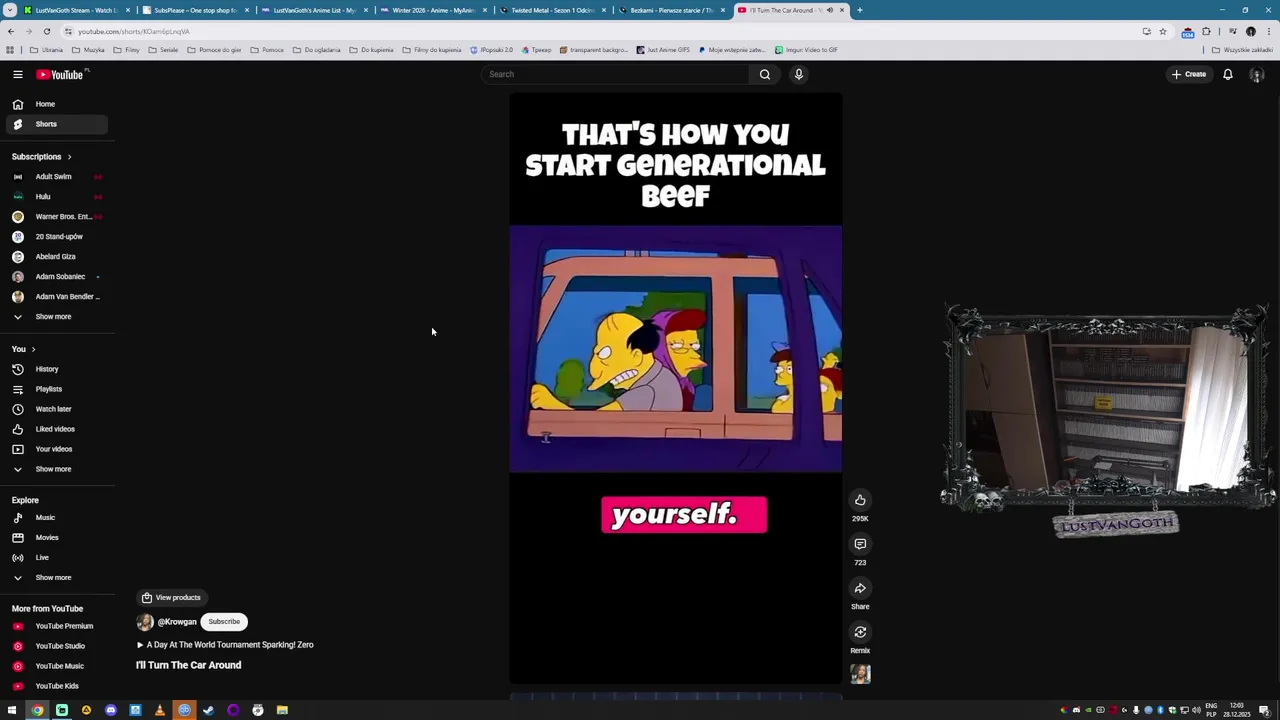Open the Wszystkie zakładki bookmarks folder
The image size is (1280, 720).
[x=1243, y=49]
